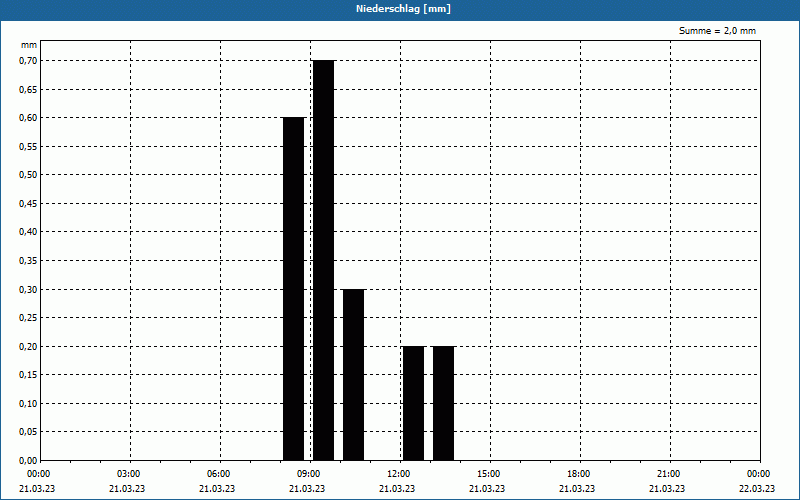800x500 pixels.
Task: Click the 18:00 time label
Action: (579, 474)
